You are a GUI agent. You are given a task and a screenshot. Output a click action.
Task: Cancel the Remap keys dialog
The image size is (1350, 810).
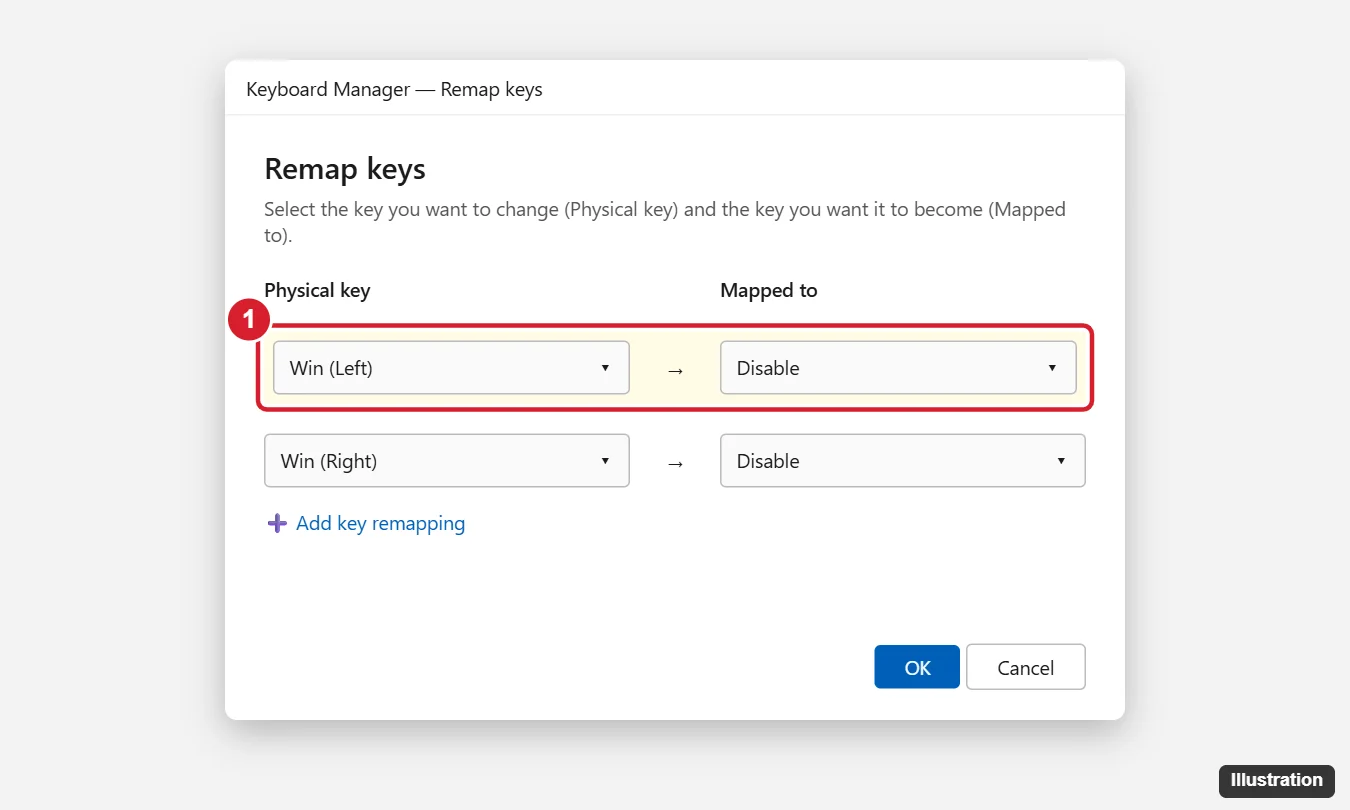tap(1026, 667)
